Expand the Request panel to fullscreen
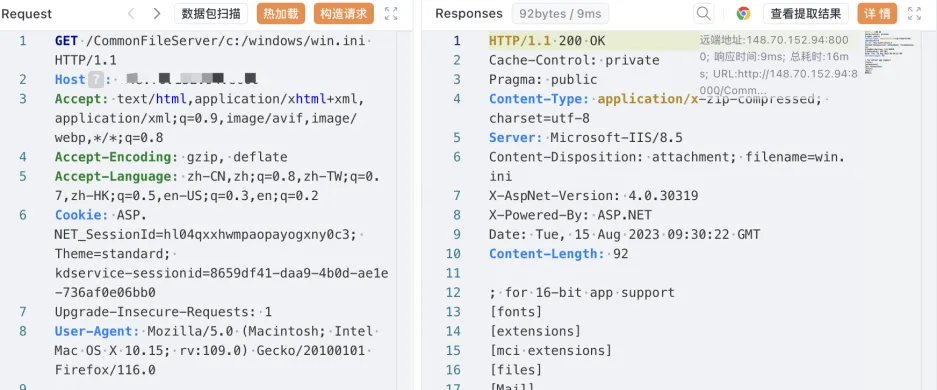937x390 pixels. tap(391, 14)
